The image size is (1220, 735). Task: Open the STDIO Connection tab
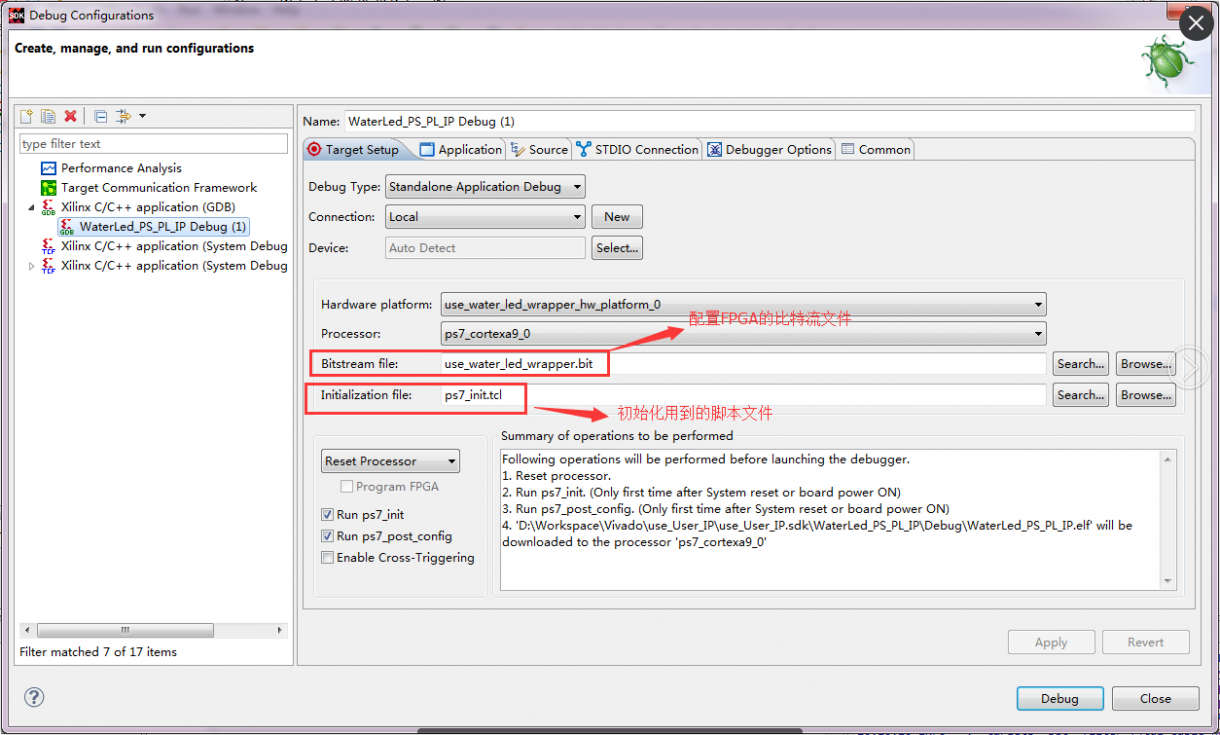tap(637, 149)
